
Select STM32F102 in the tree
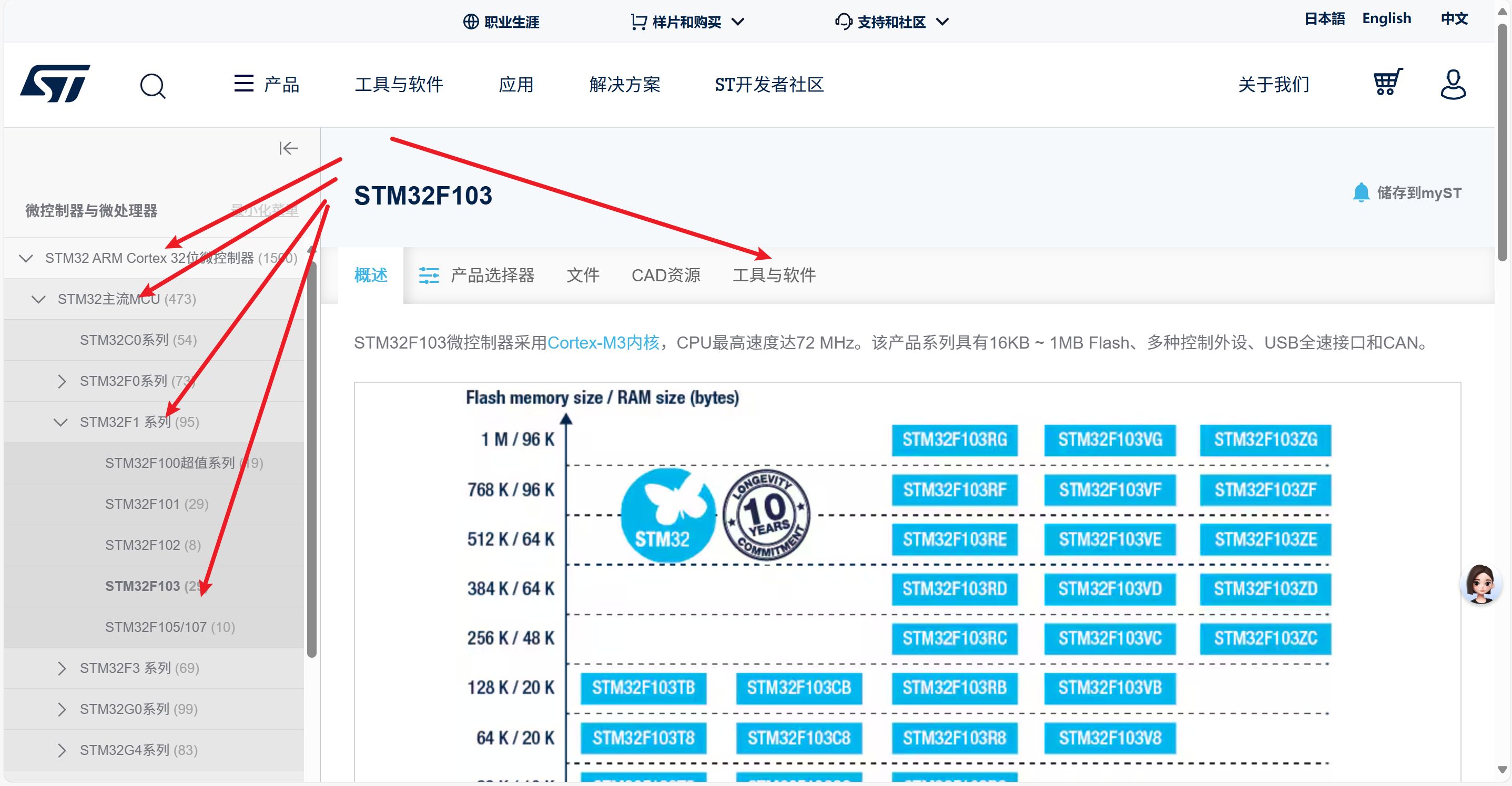point(153,546)
